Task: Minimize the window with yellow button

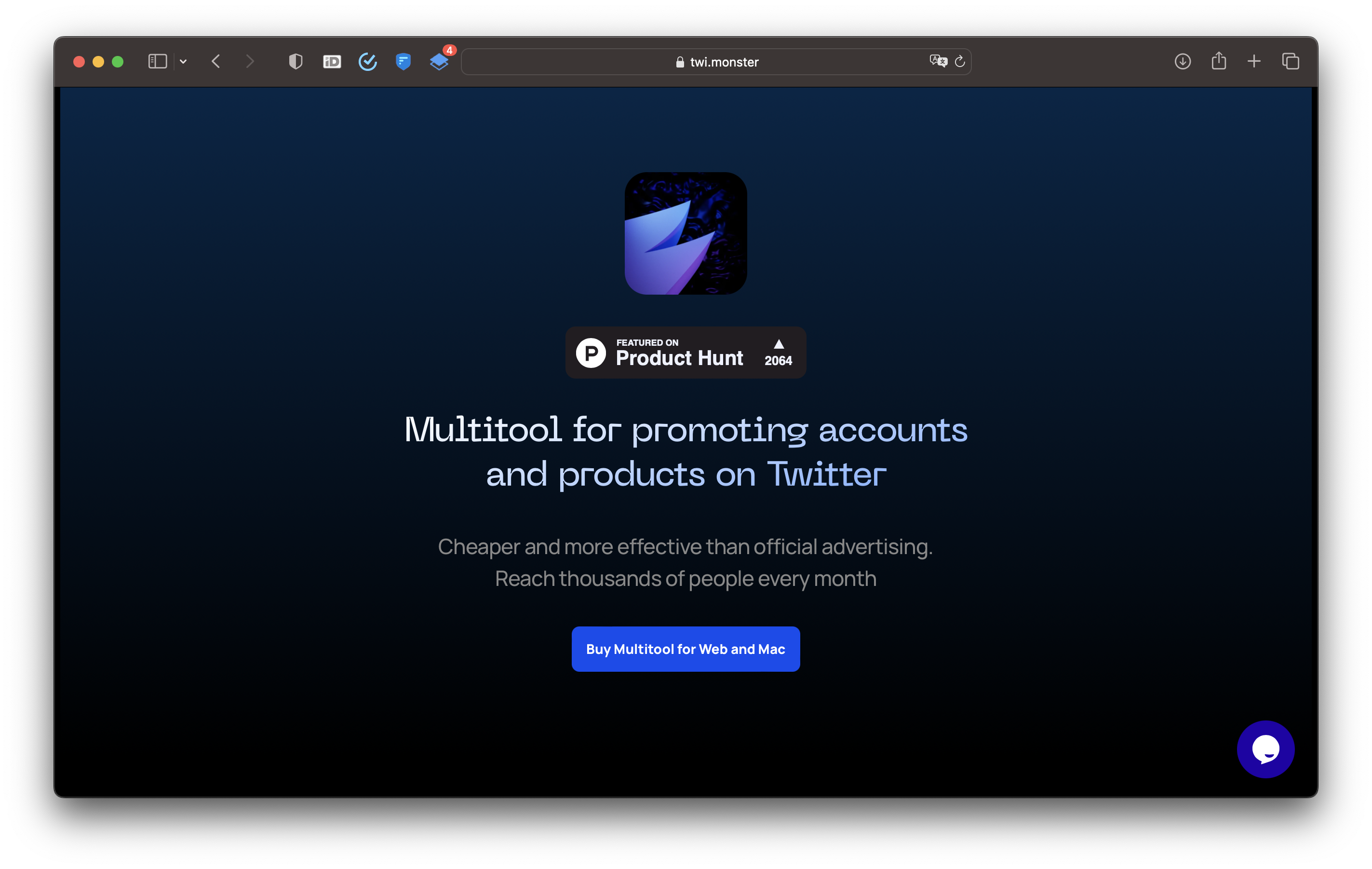Action: click(98, 62)
